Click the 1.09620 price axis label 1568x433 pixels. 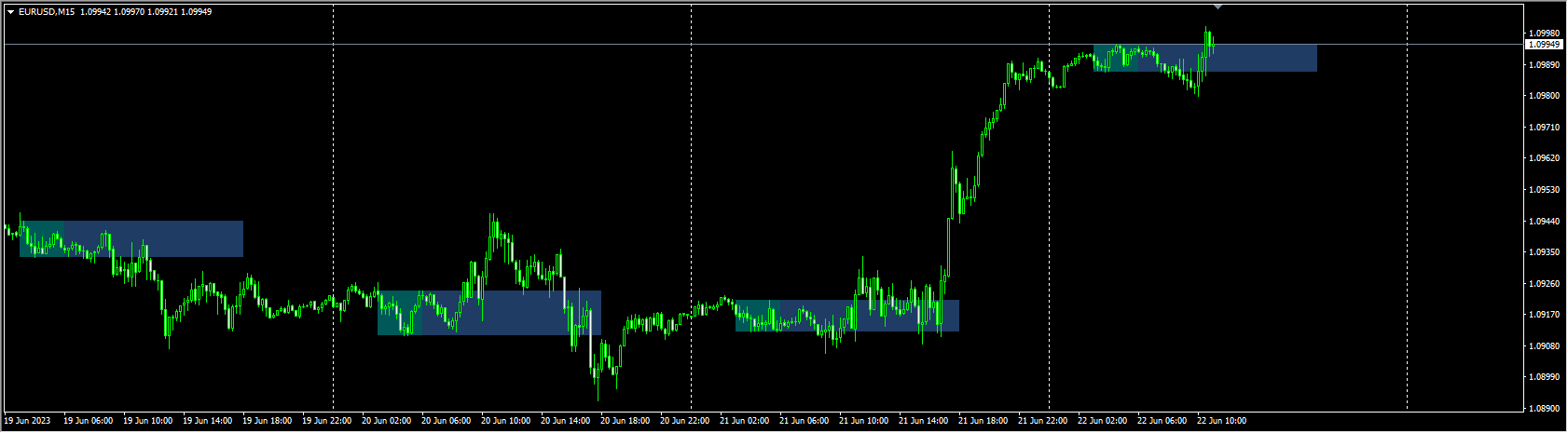[1545, 158]
